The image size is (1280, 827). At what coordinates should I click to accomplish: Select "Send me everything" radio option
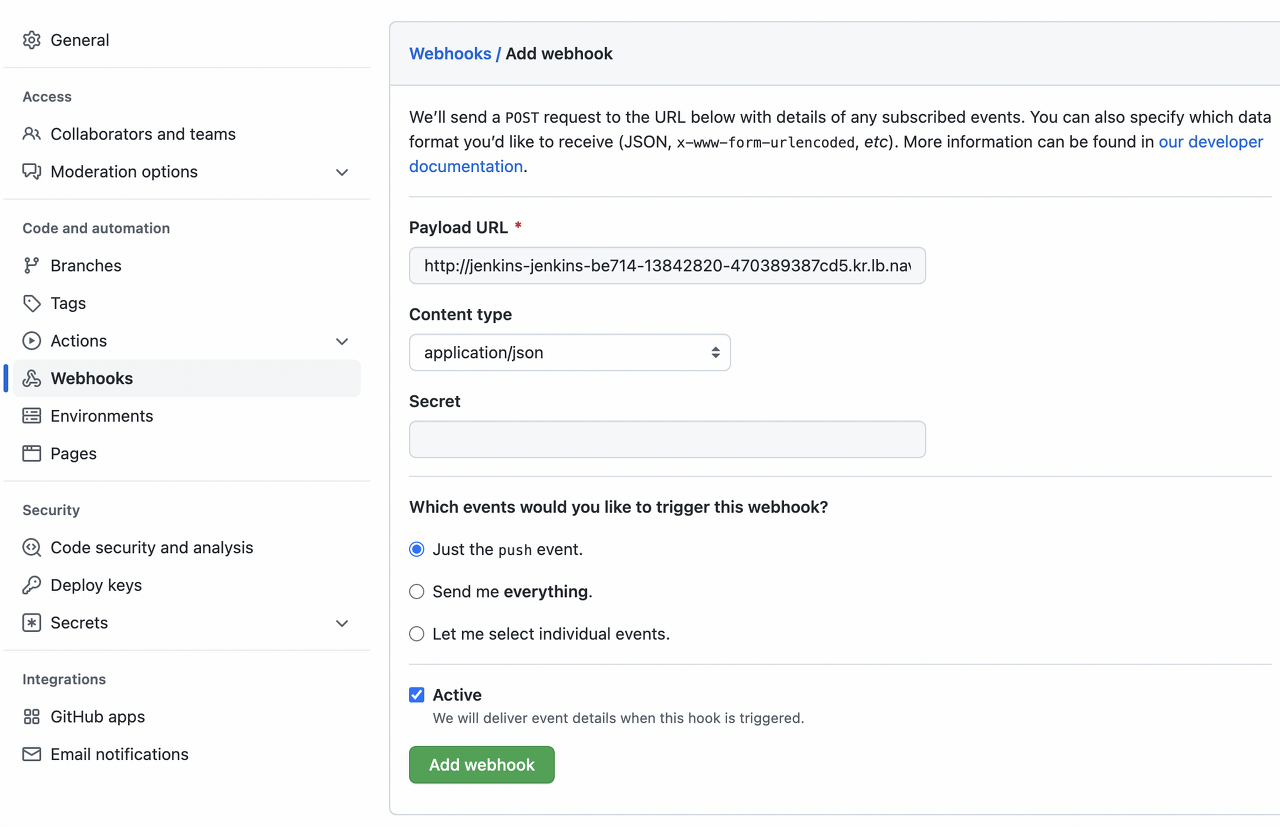point(417,592)
